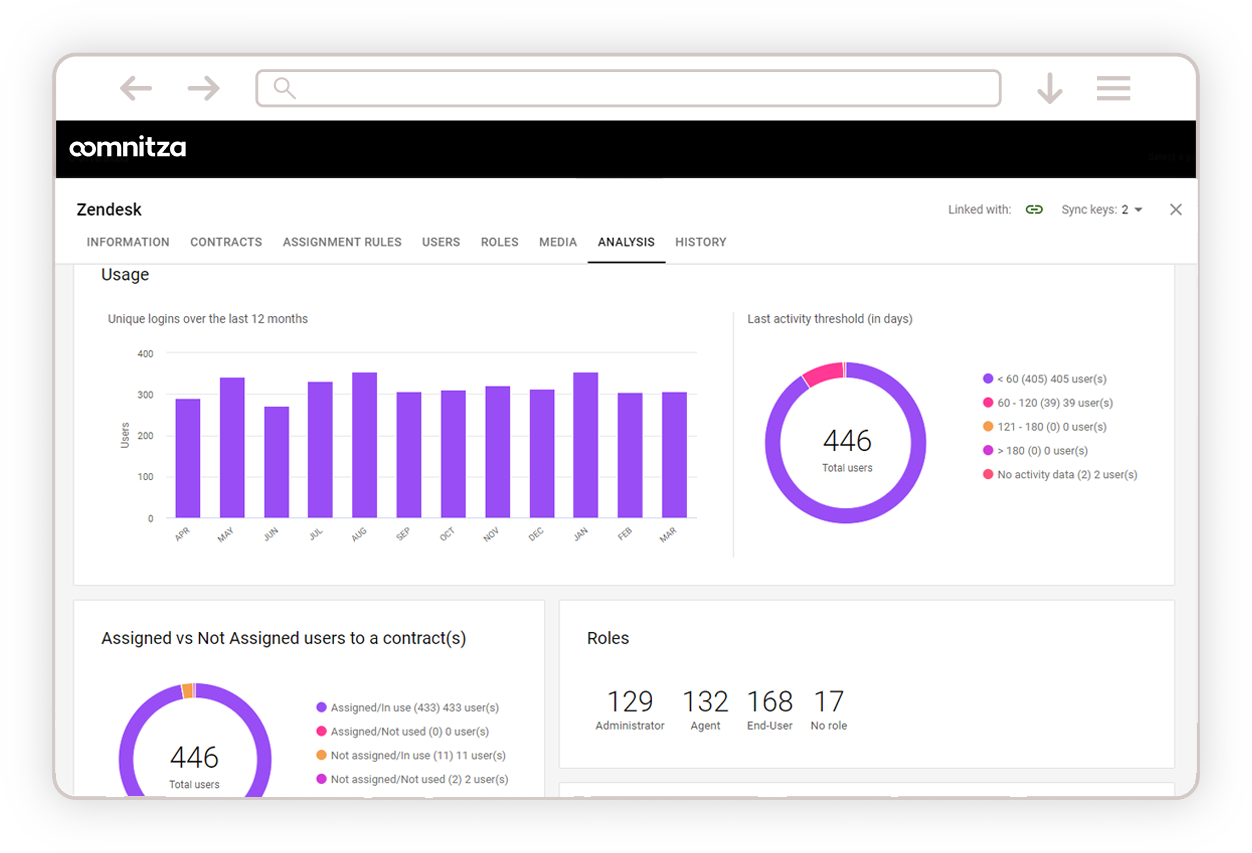The image size is (1252, 853).
Task: Click the SEP bar in logins chart
Action: point(409,455)
